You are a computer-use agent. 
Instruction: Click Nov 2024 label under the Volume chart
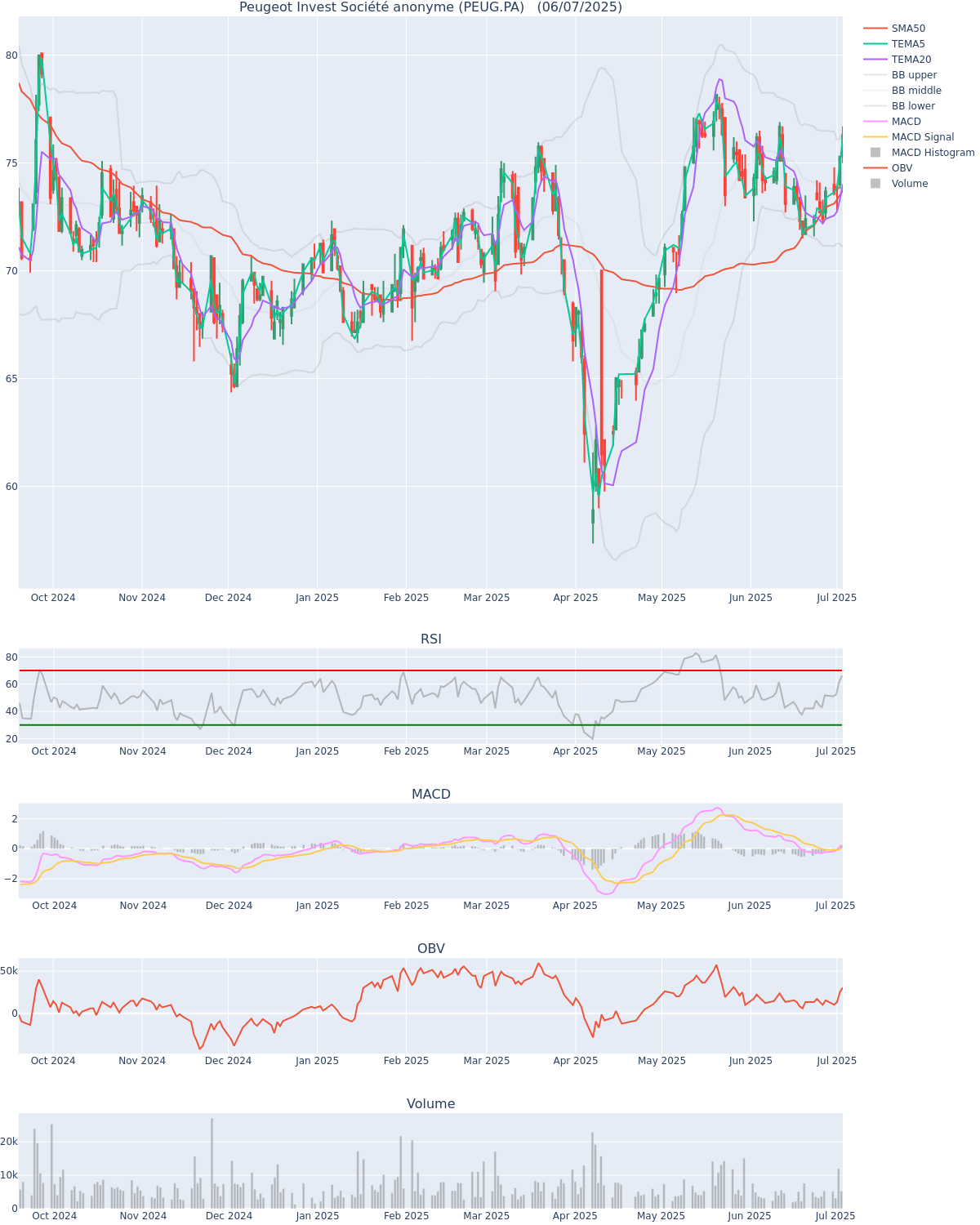(143, 1216)
